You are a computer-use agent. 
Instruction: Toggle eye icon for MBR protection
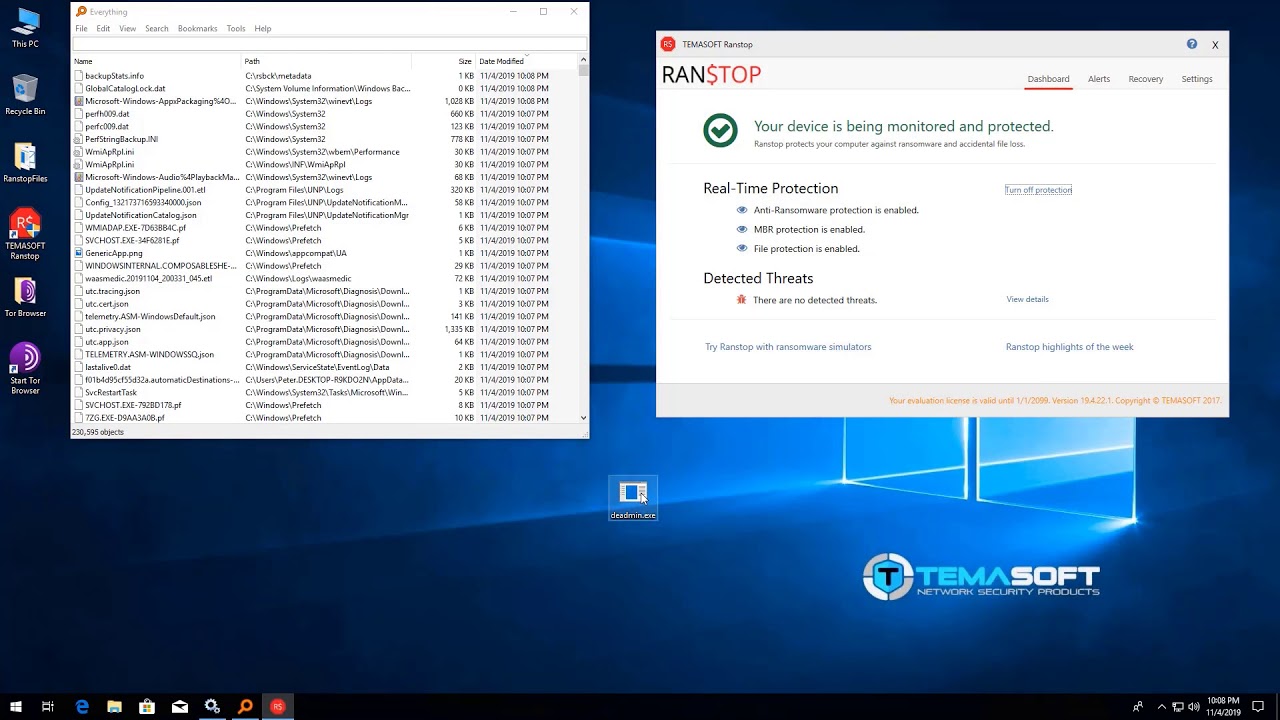pyautogui.click(x=742, y=229)
